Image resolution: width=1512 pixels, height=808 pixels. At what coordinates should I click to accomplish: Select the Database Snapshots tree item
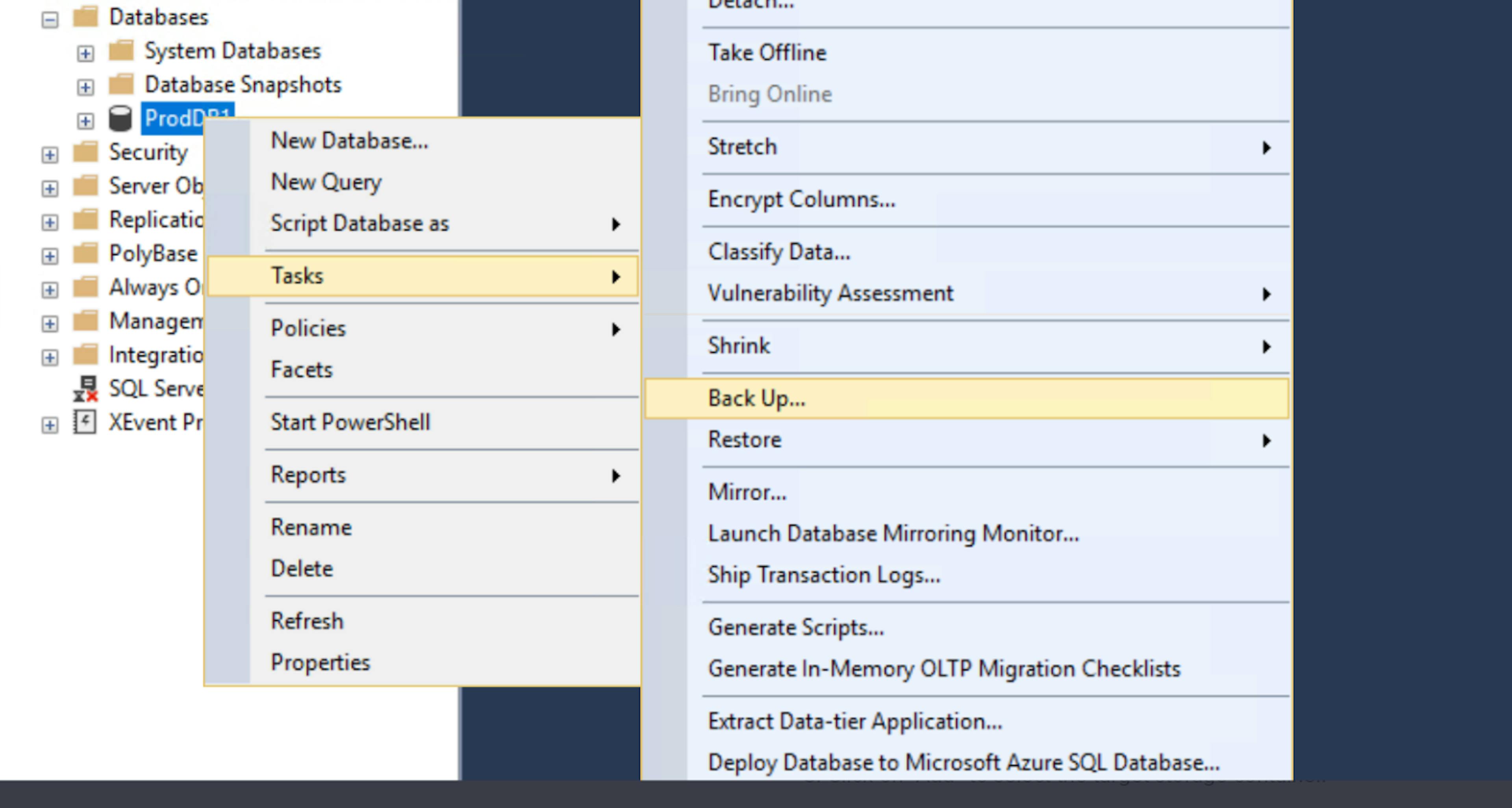point(243,85)
